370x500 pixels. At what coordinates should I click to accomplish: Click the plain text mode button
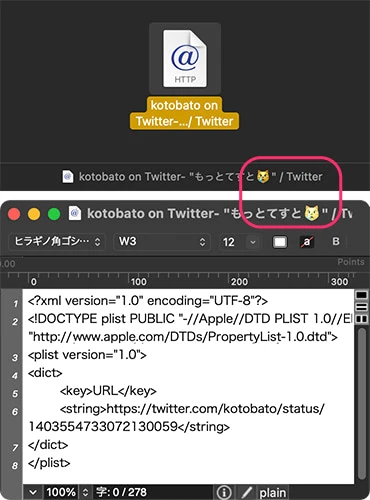click(x=273, y=493)
